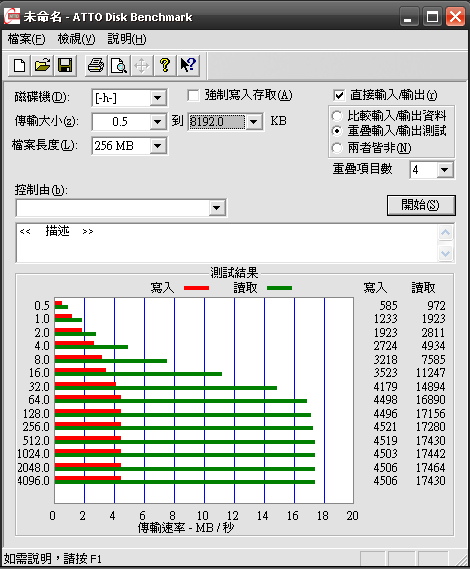Expand the 重疊項目數 dropdown
Screen dimensions: 470x569
445,170
